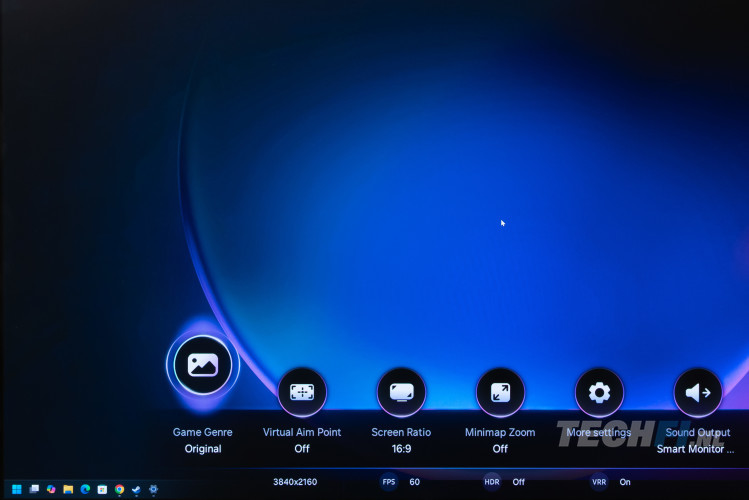Click the "Original" value under Game Genre

tap(203, 449)
